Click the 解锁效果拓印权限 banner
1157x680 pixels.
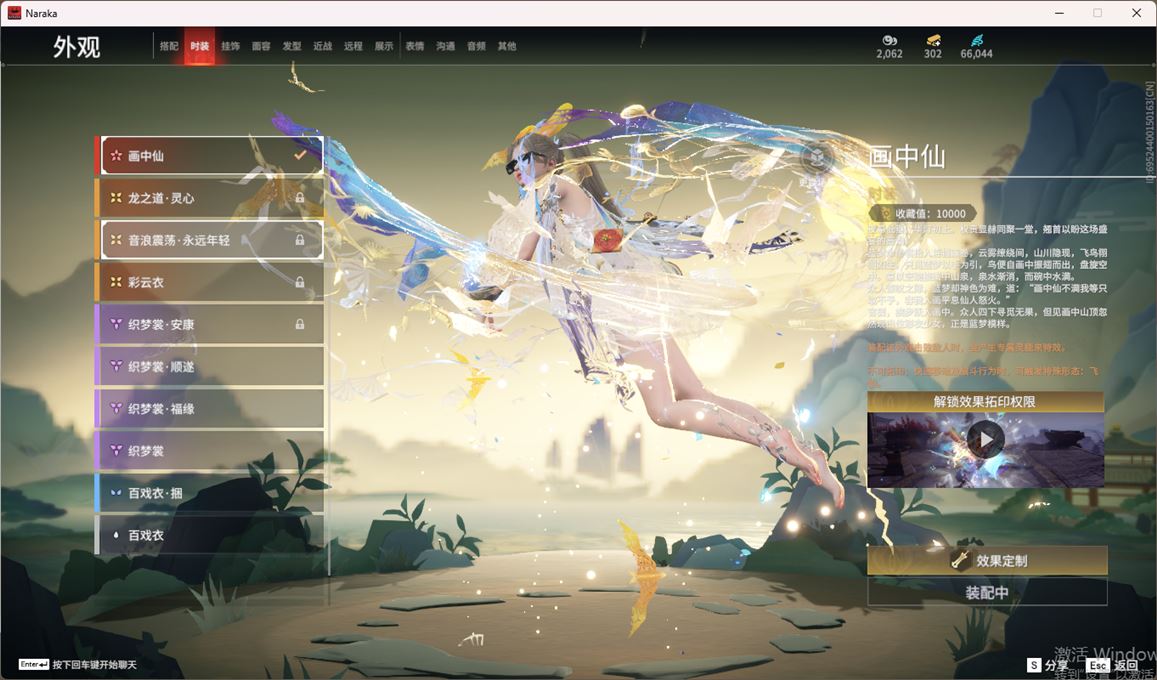click(x=986, y=401)
